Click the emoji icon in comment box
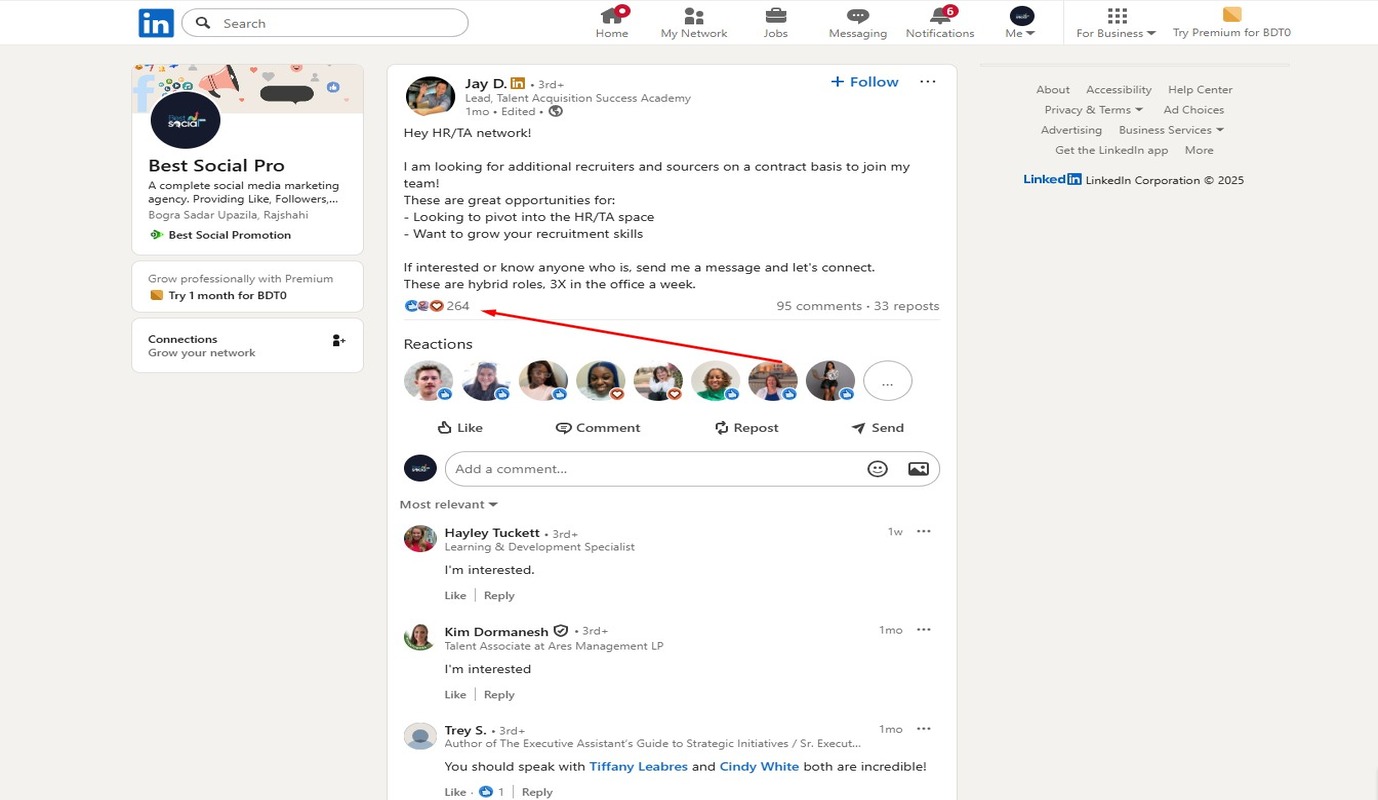Screen dimensions: 1378x800 (877, 469)
